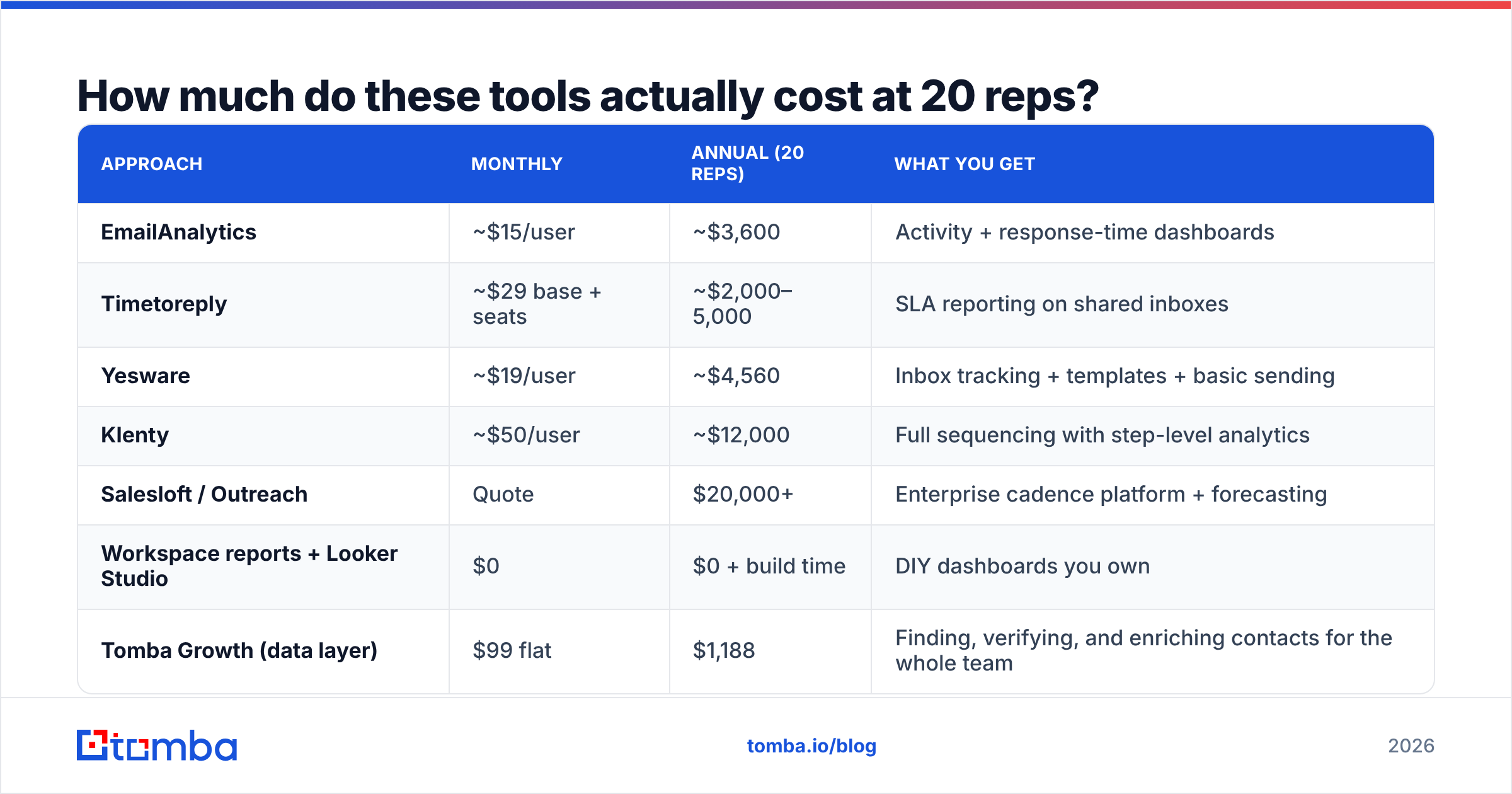Select the Timetoreply row name
This screenshot has width=1512, height=794.
(164, 304)
